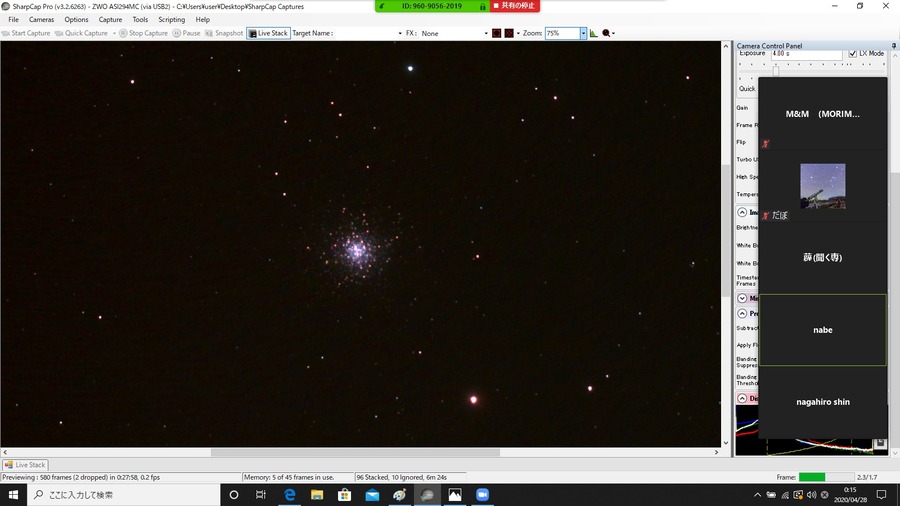Switch to Zoom from taskbar
Screen dimensions: 900x506
point(482,495)
